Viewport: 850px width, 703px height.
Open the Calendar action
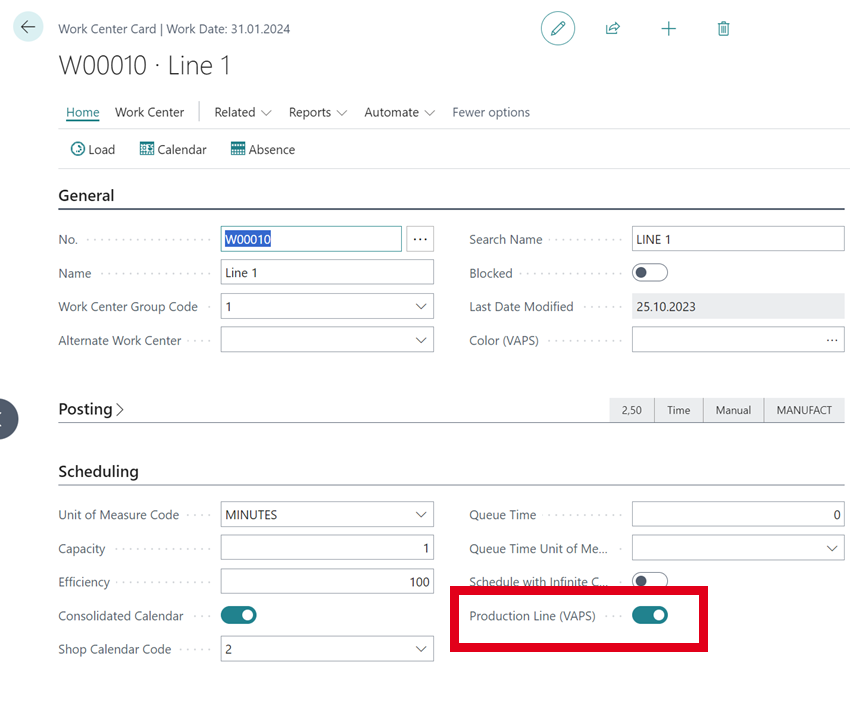point(172,149)
